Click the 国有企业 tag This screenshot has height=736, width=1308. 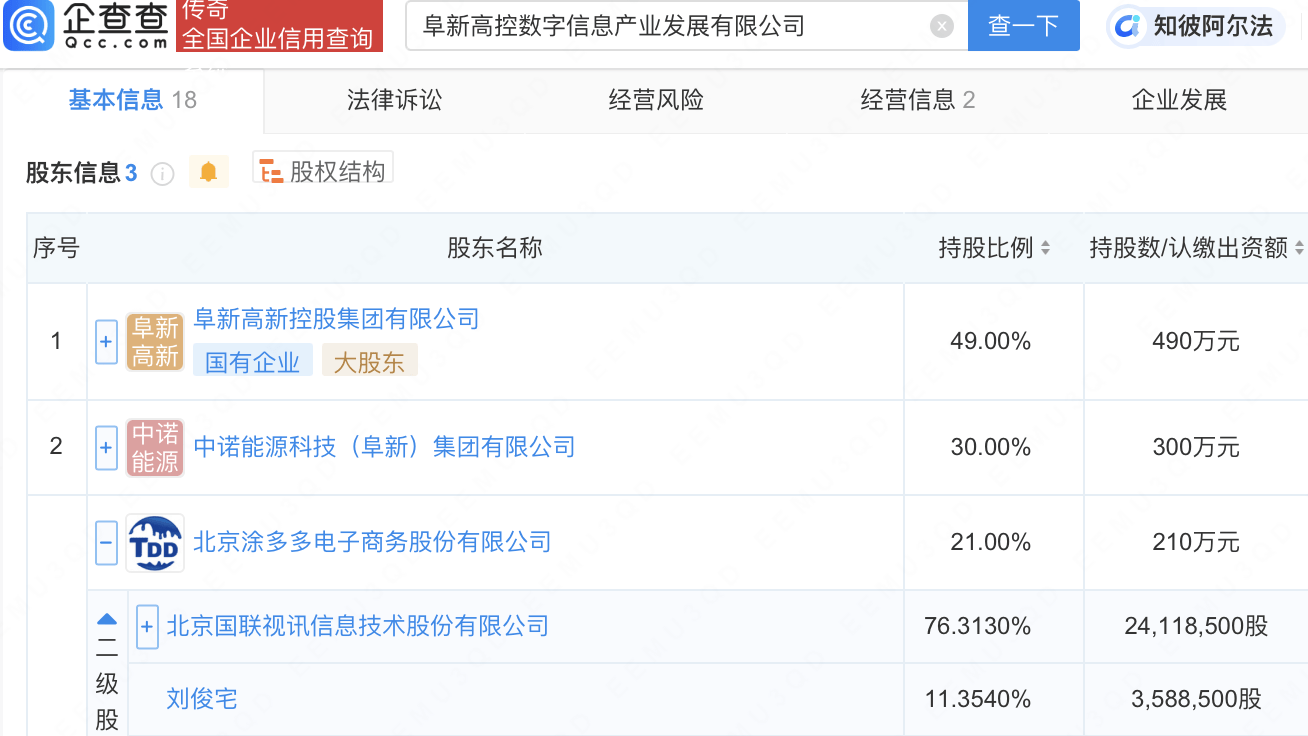click(x=253, y=361)
